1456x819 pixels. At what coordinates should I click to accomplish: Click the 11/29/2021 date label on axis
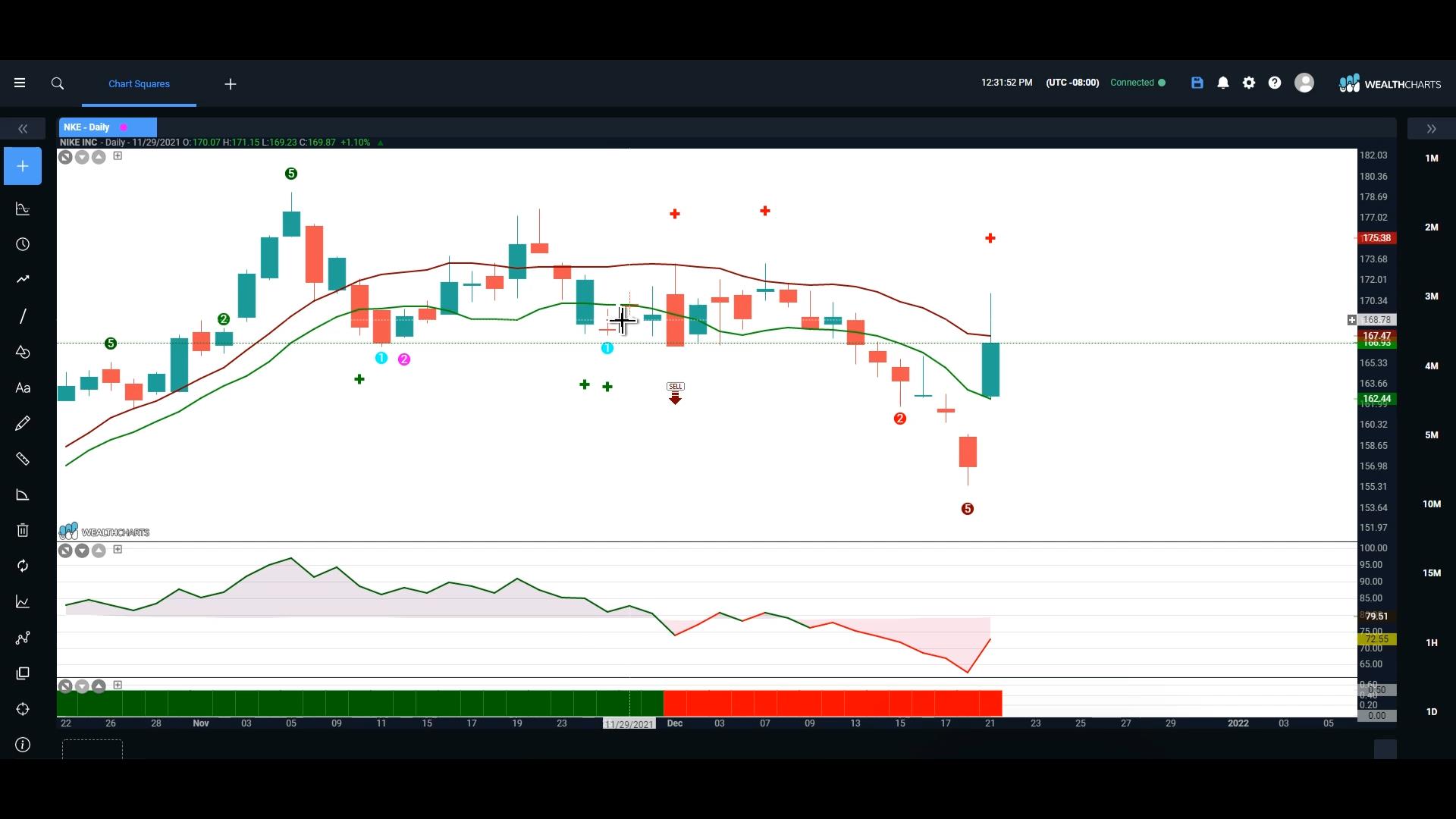pos(629,724)
